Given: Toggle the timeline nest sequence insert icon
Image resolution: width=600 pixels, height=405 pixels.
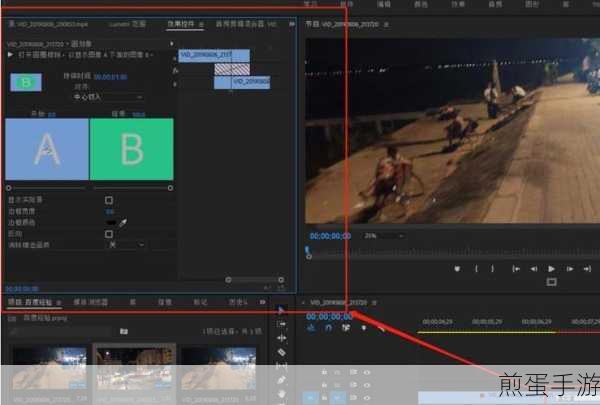Looking at the screenshot, I should [x=311, y=328].
